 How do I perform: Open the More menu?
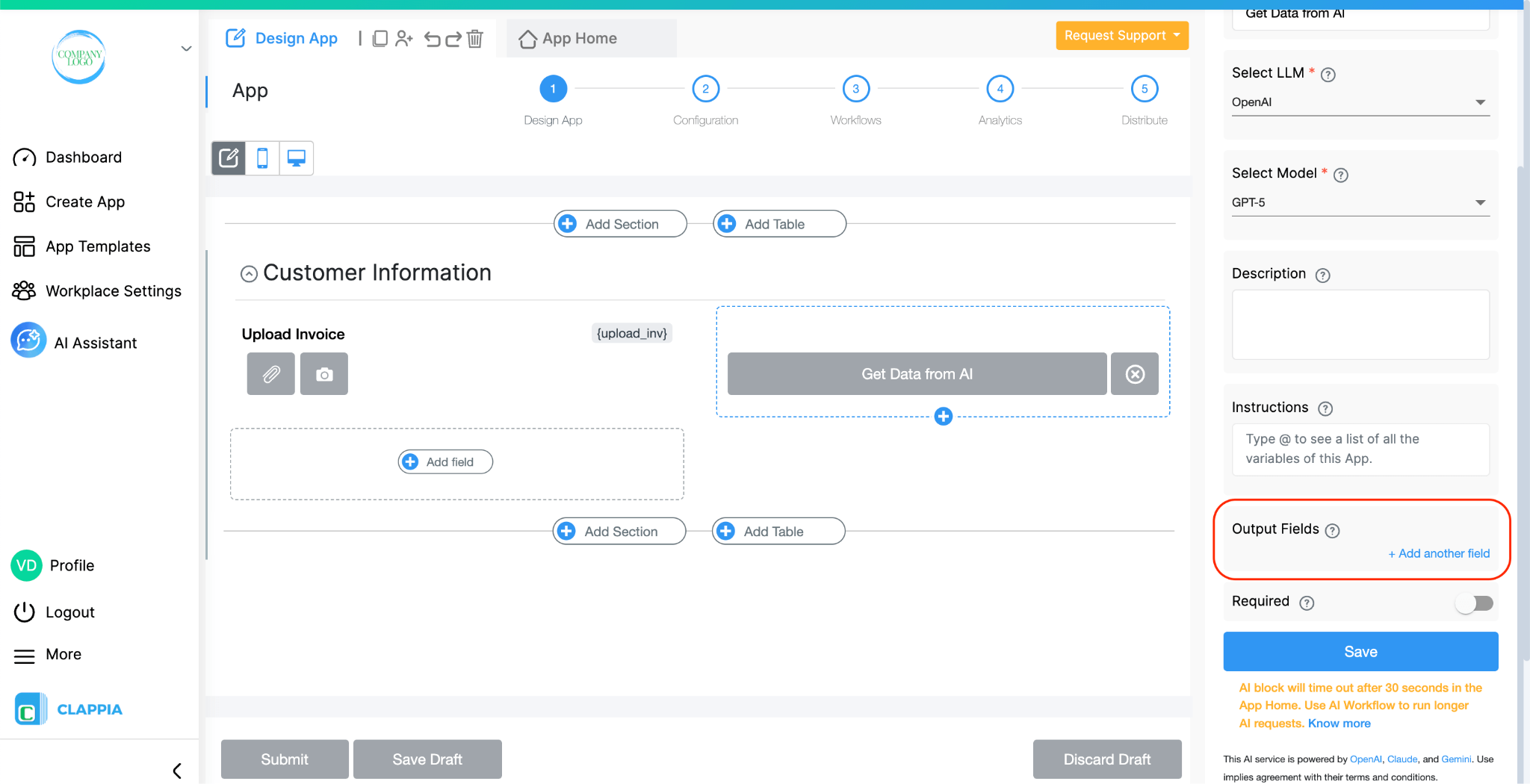[48, 655]
